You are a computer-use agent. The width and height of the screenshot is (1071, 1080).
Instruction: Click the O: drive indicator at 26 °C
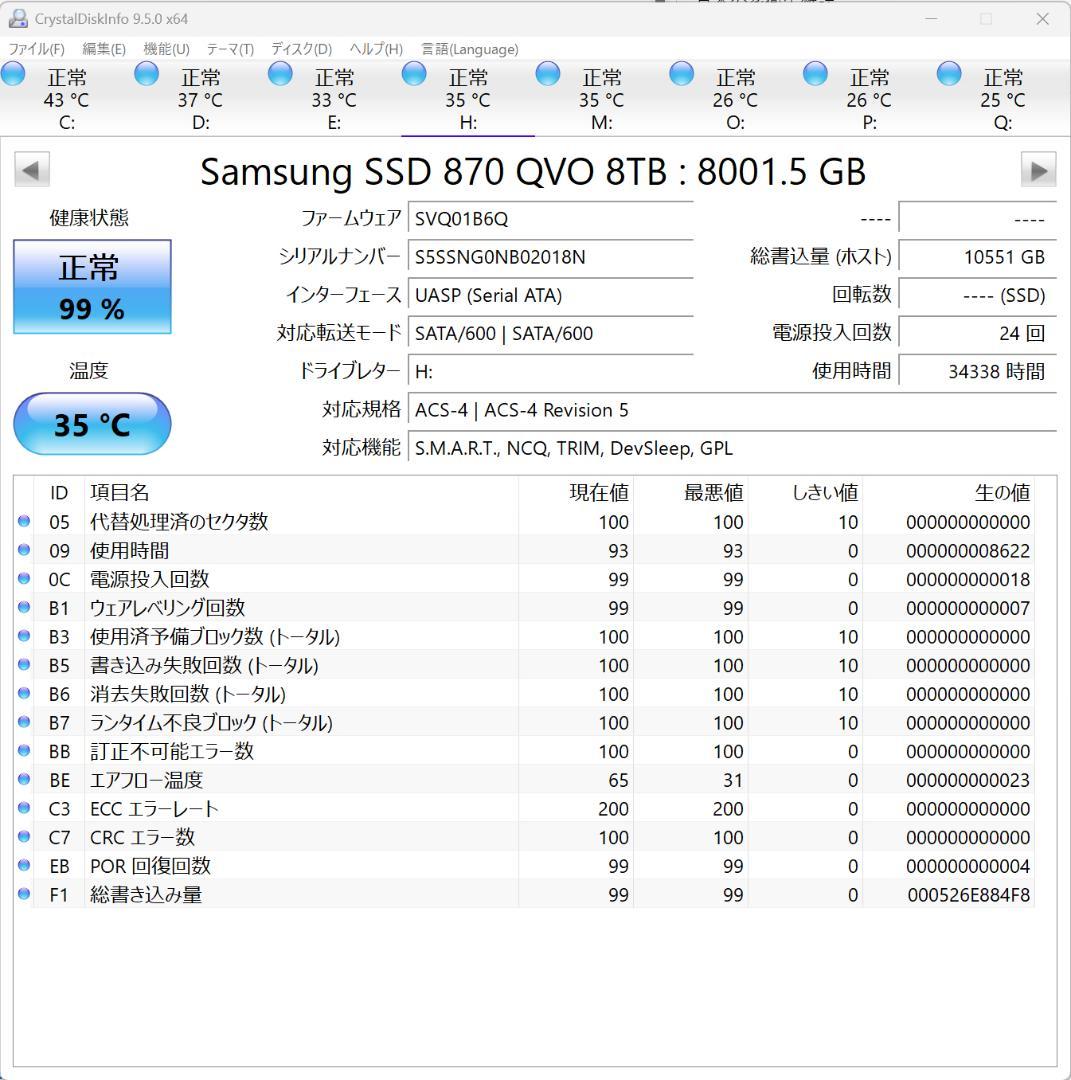pyautogui.click(x=682, y=73)
